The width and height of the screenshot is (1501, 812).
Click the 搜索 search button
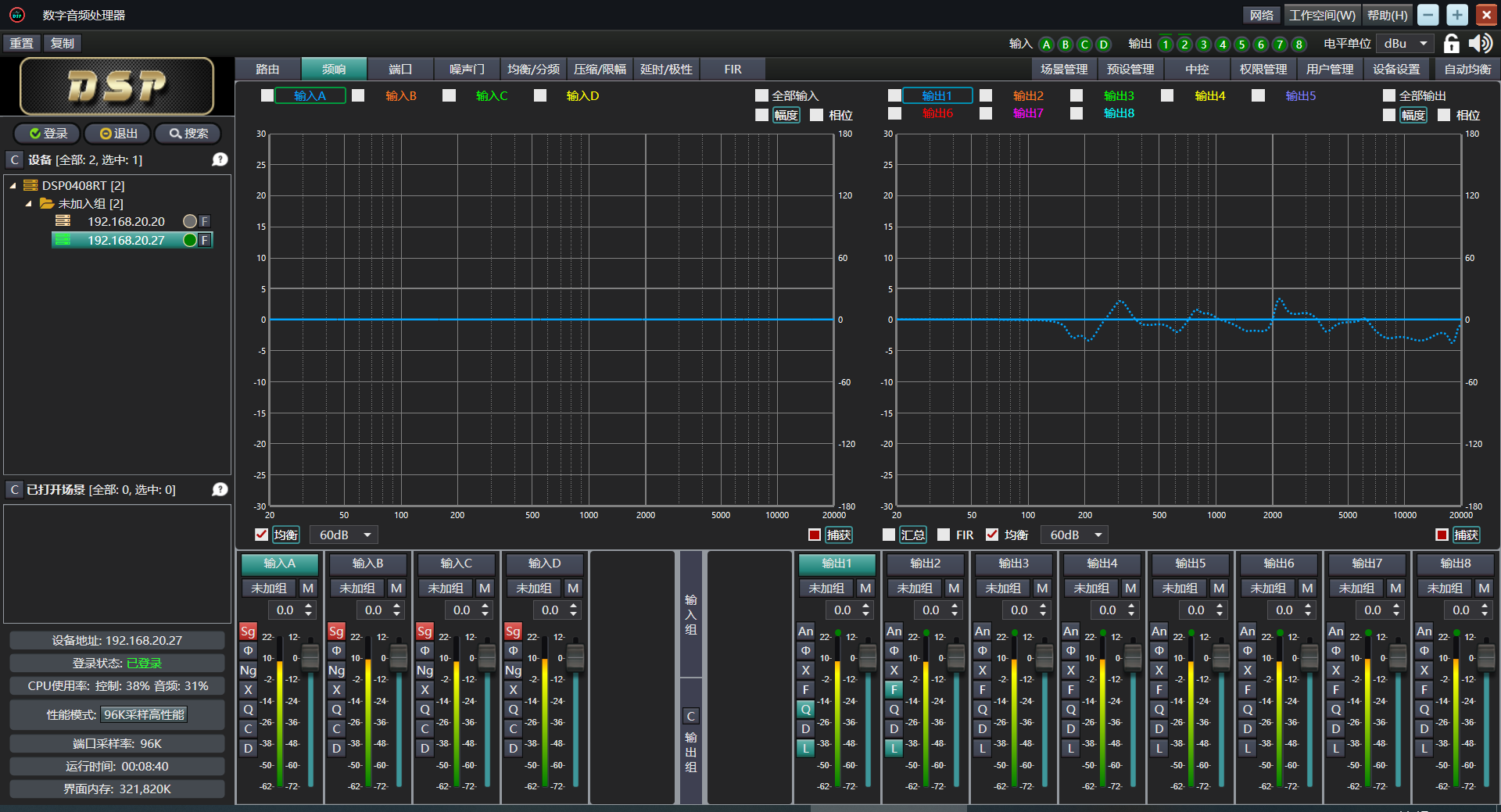coord(188,134)
